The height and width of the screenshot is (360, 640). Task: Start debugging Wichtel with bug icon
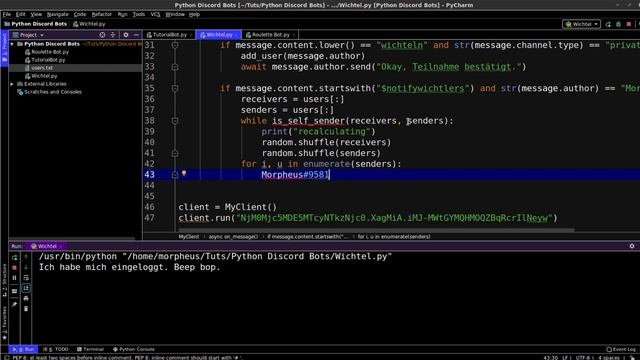(x=618, y=24)
